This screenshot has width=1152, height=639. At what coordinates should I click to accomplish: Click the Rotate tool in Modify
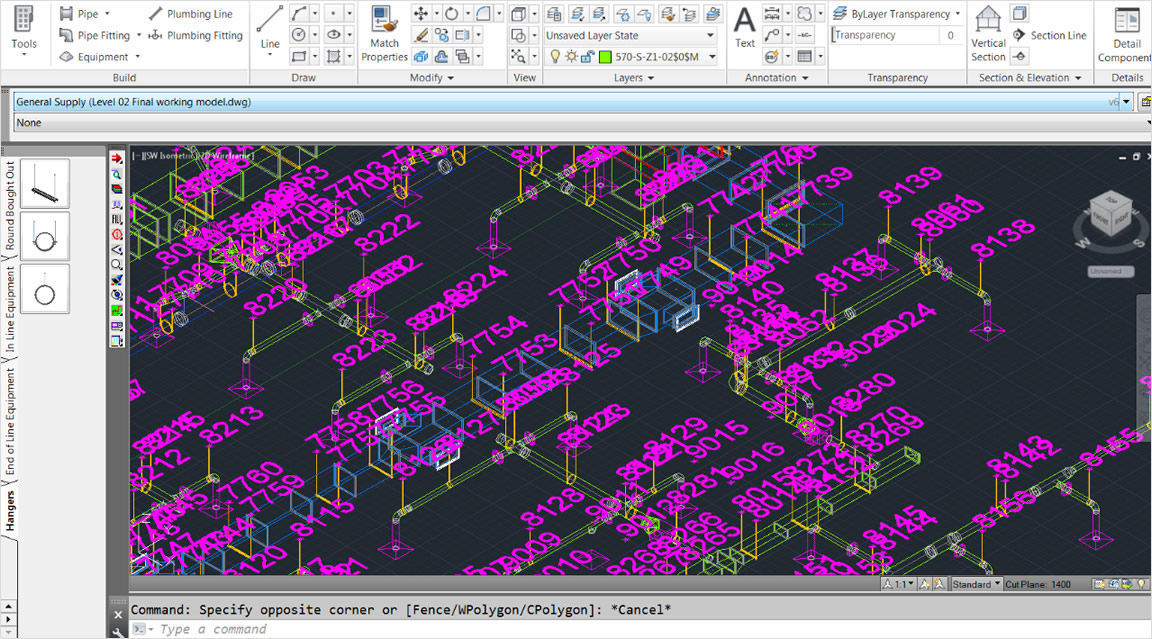(452, 13)
